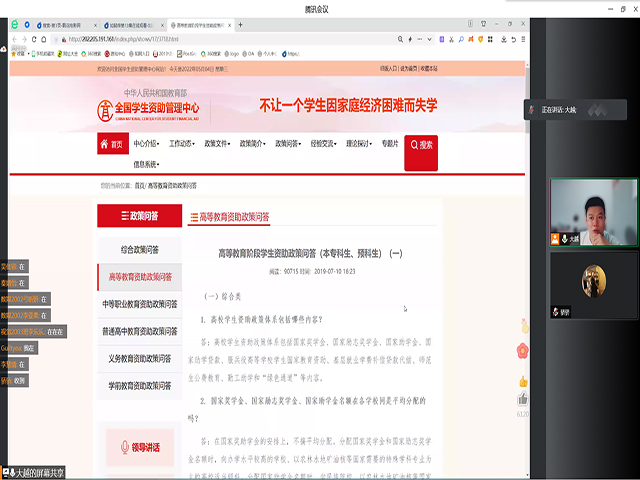Expand the 信息系统 navigation menu
This screenshot has width=640, height=480.
tap(146, 164)
